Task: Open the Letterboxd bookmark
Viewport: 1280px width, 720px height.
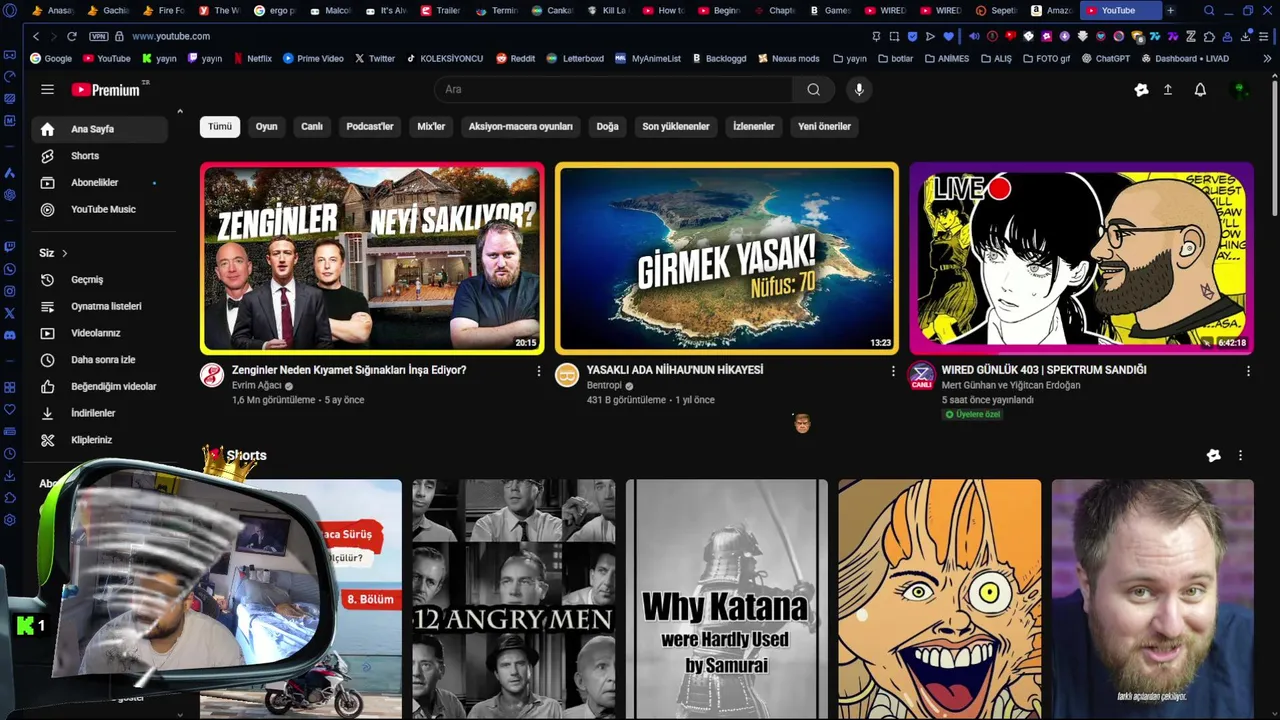Action: tap(576, 58)
